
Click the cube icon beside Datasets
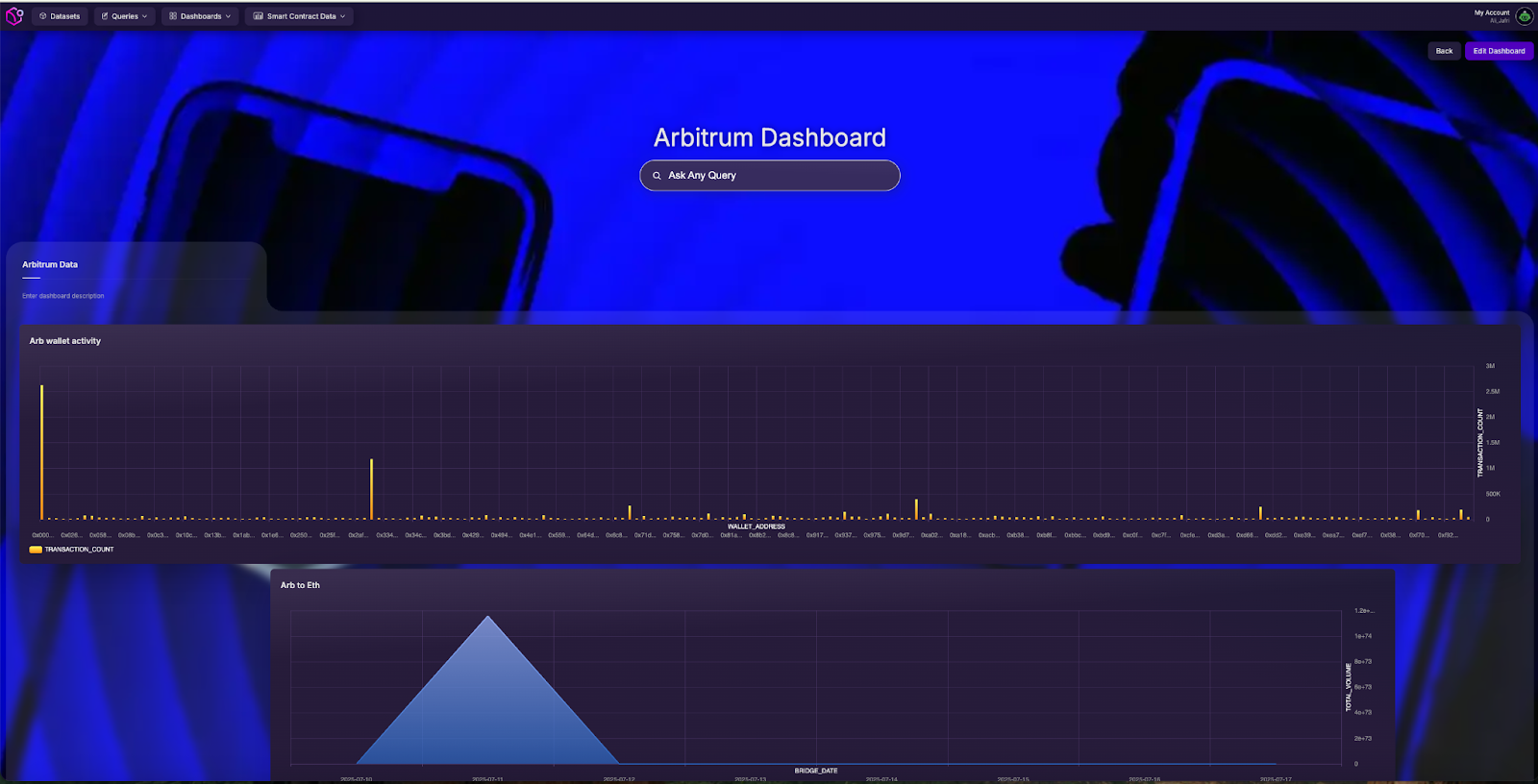pos(43,16)
